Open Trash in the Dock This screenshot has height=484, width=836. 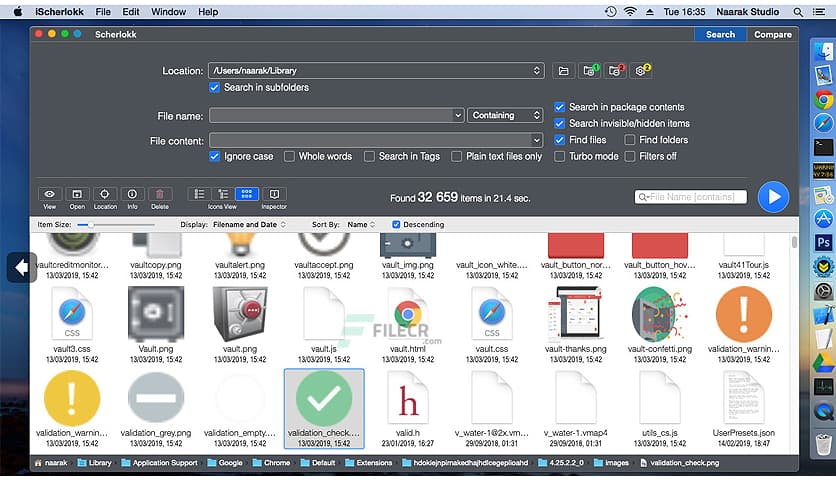tap(824, 443)
